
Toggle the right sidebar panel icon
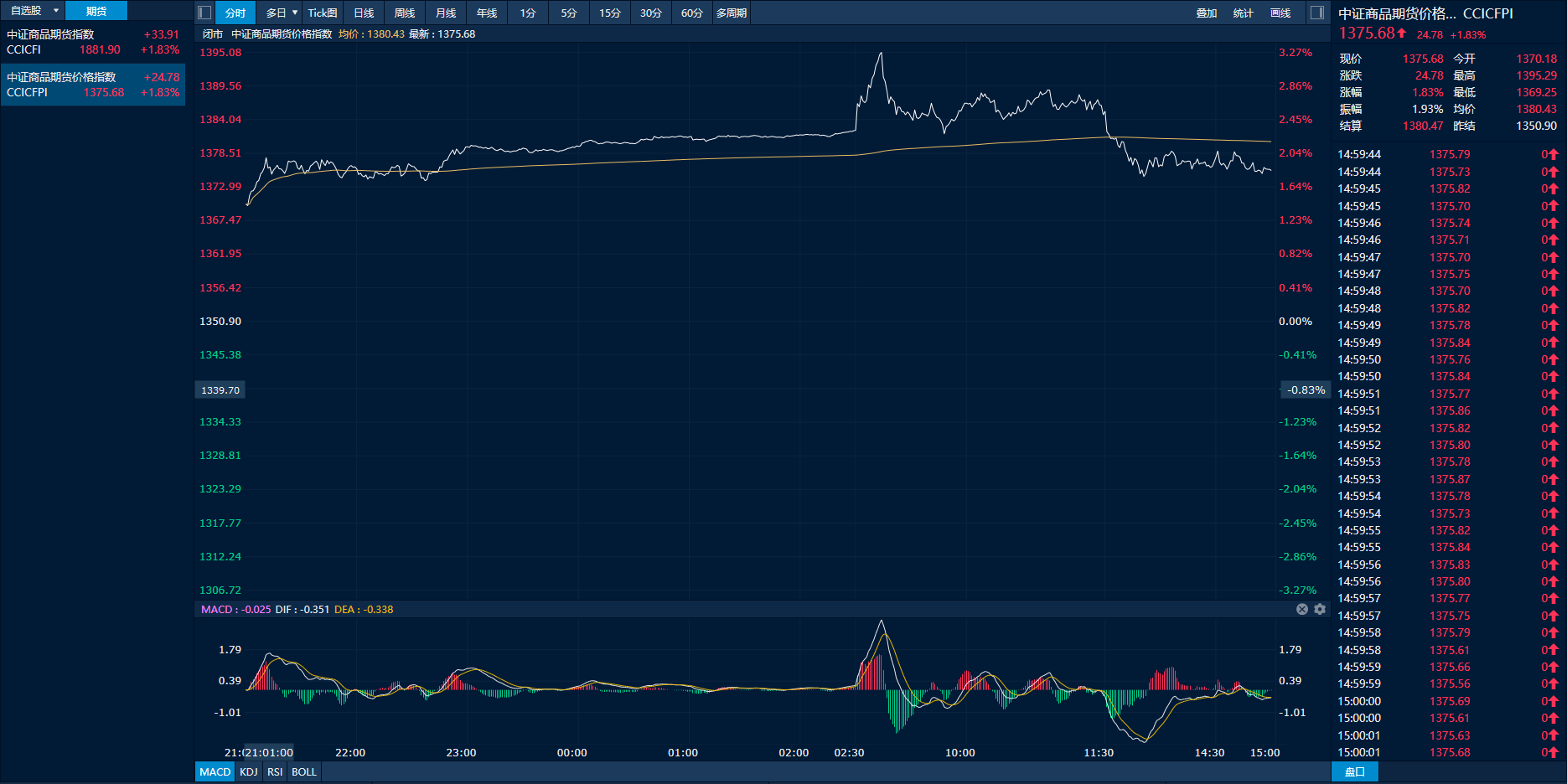tap(1316, 13)
